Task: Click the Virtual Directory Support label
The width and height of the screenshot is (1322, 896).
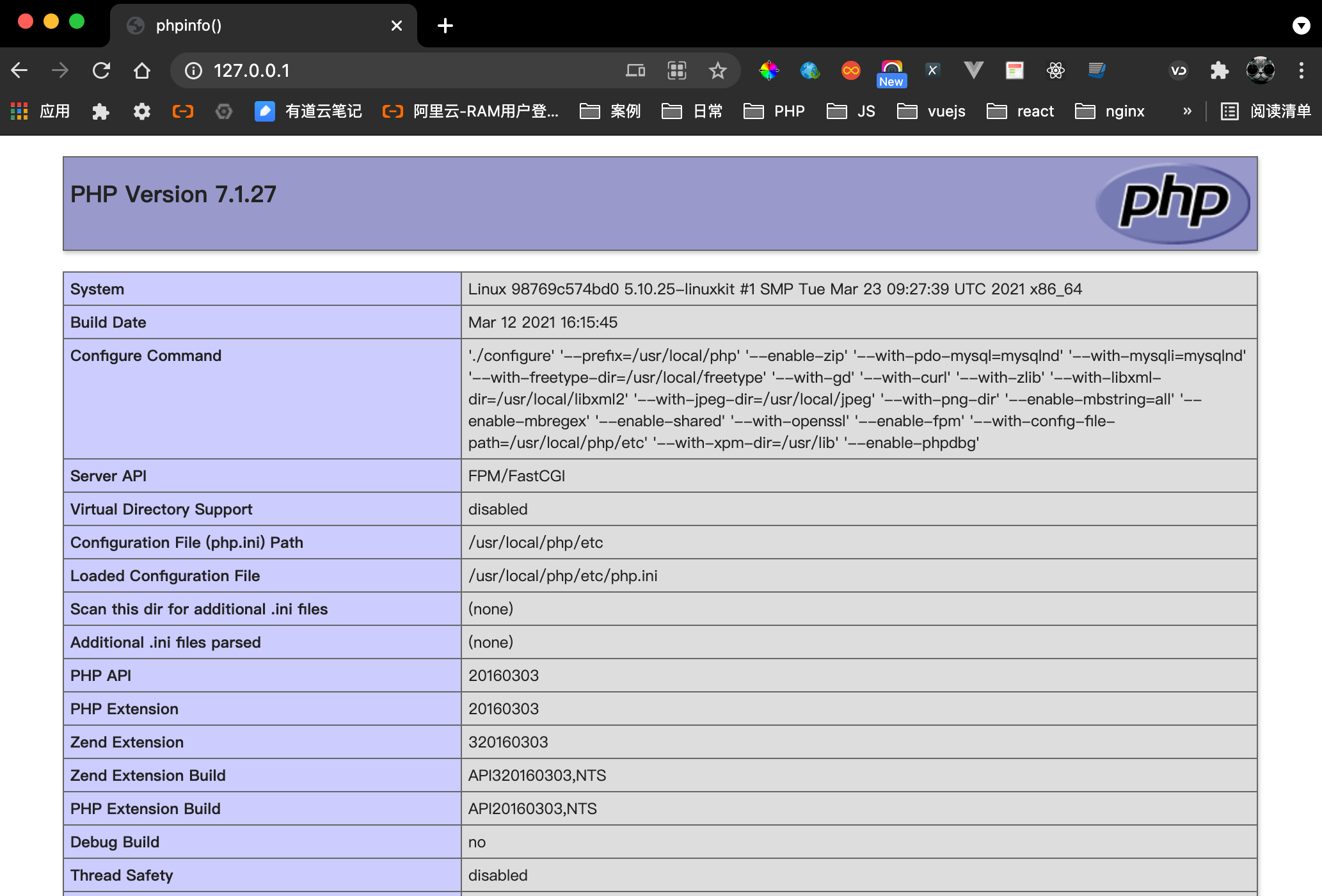Action: (x=161, y=509)
